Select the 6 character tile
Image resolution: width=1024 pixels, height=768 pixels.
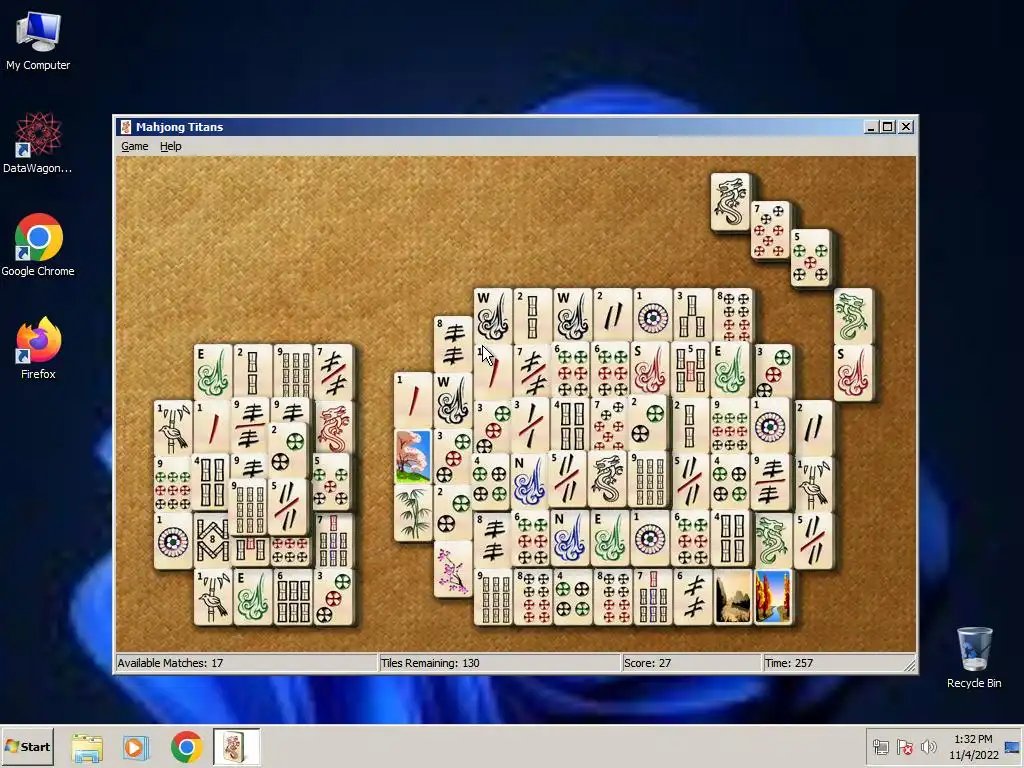[x=692, y=596]
